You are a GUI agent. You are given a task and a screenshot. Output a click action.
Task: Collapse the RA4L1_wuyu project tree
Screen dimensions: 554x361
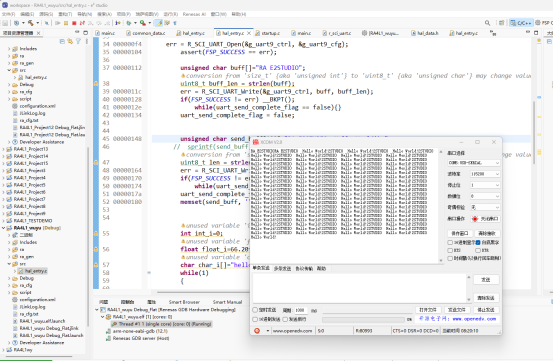click(x=4, y=228)
